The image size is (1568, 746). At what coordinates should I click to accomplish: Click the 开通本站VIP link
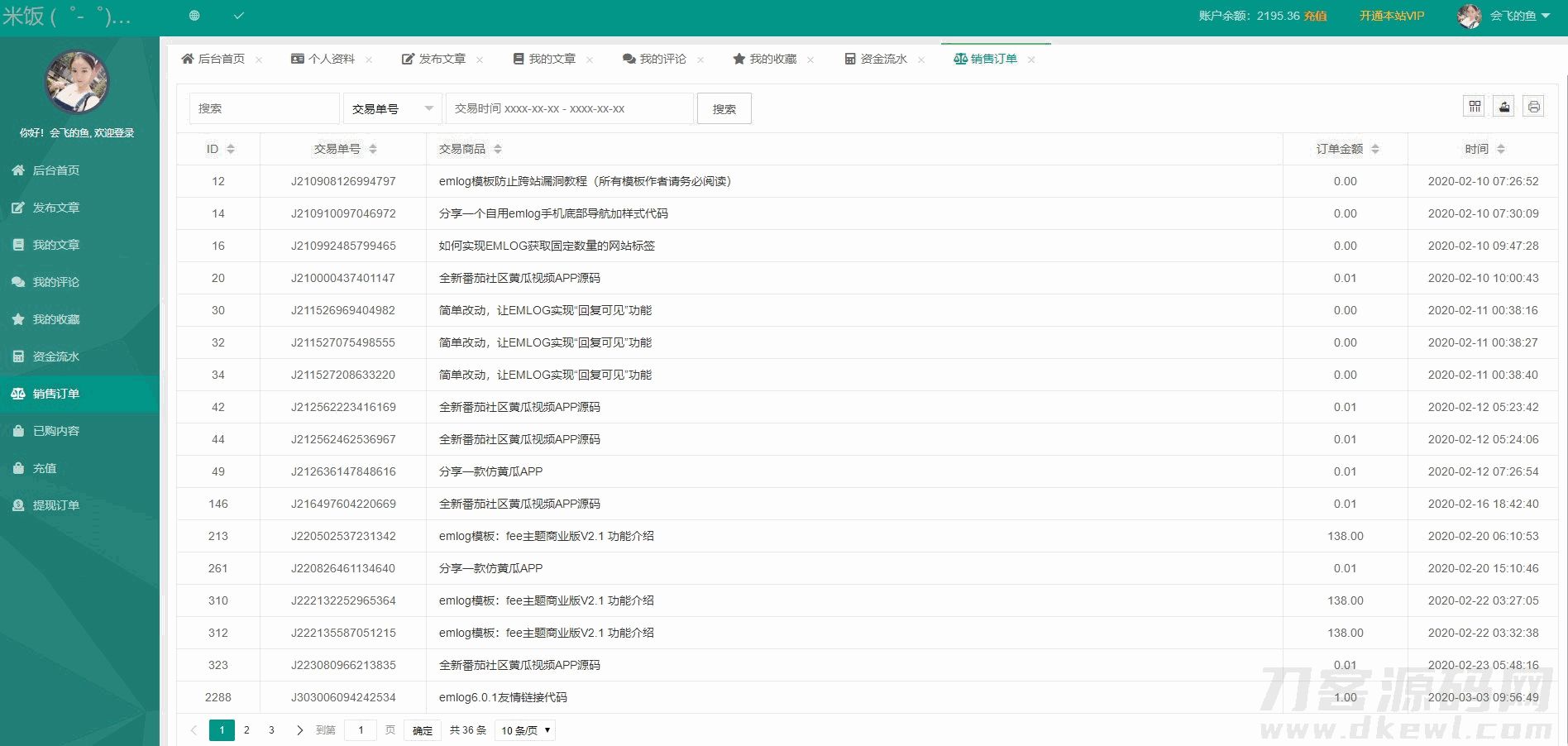1391,16
